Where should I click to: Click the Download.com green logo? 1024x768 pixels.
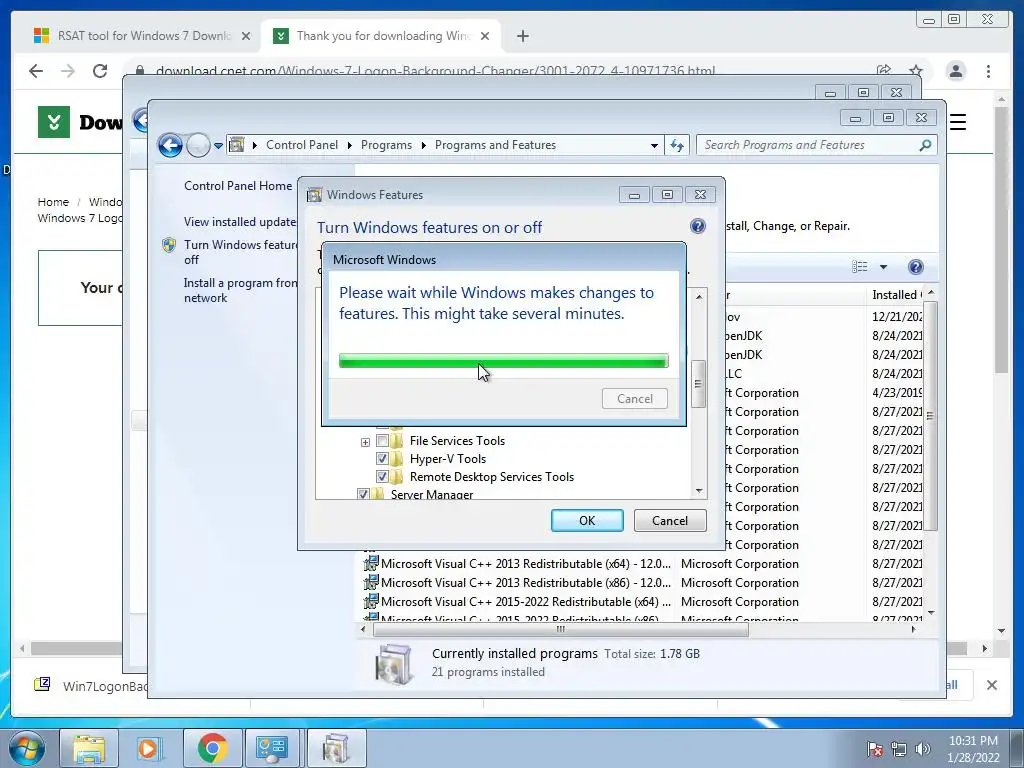coord(54,121)
